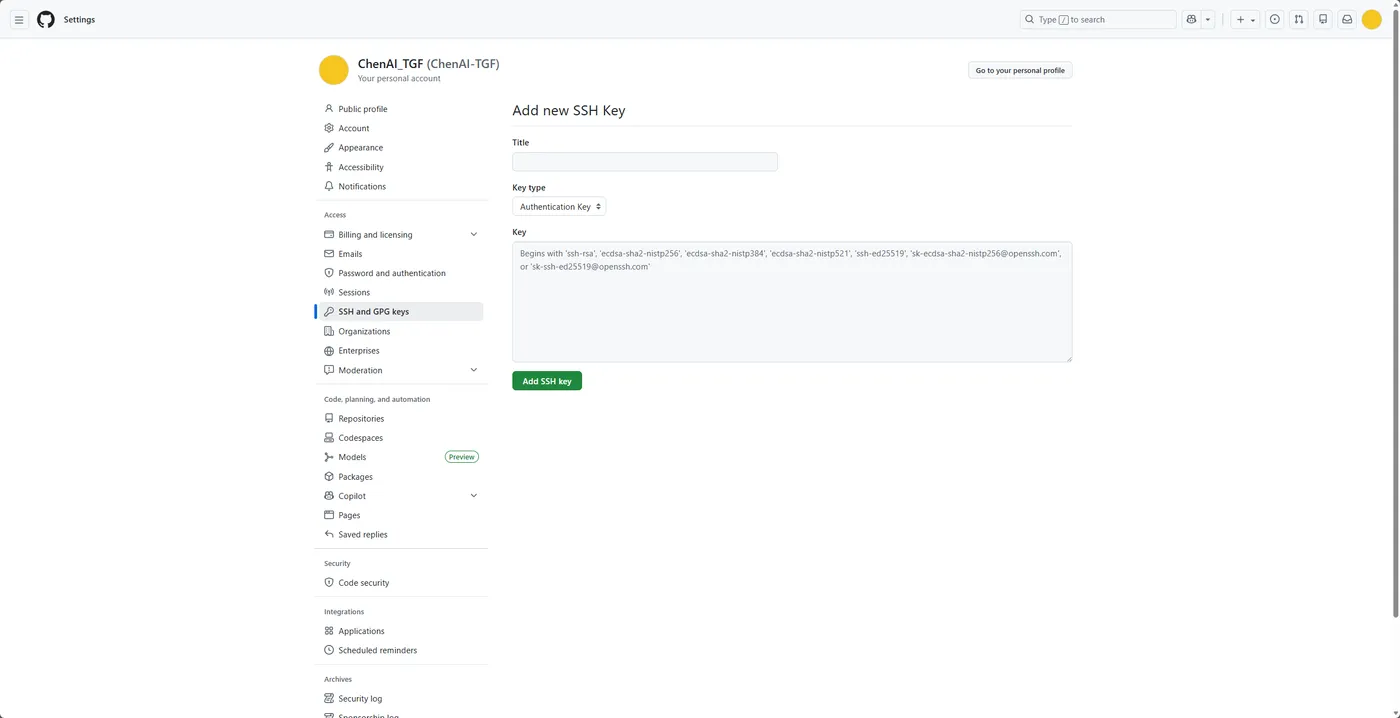
Task: Click the GitHub logo icon
Action: coord(46,20)
